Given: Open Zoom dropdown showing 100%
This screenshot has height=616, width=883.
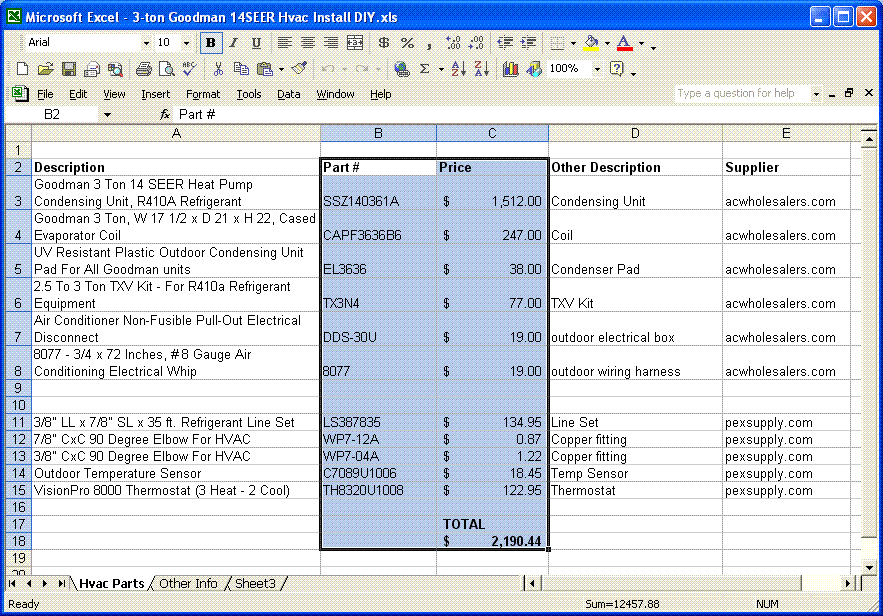Looking at the screenshot, I should [x=597, y=69].
